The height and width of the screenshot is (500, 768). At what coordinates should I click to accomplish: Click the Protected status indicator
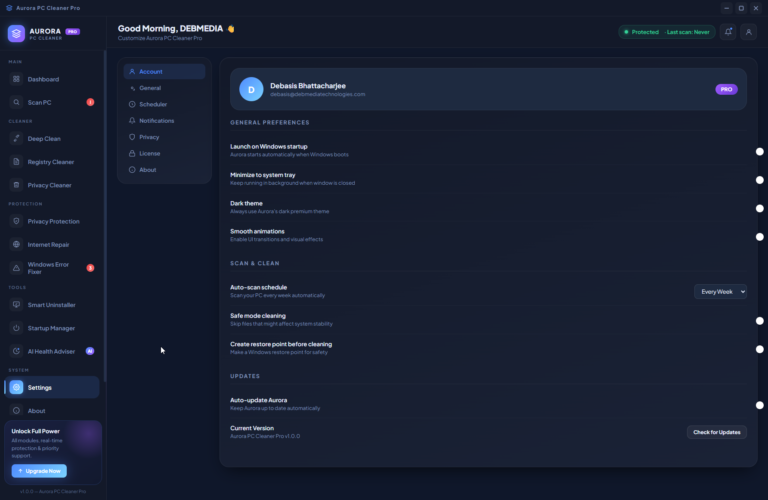pos(641,32)
